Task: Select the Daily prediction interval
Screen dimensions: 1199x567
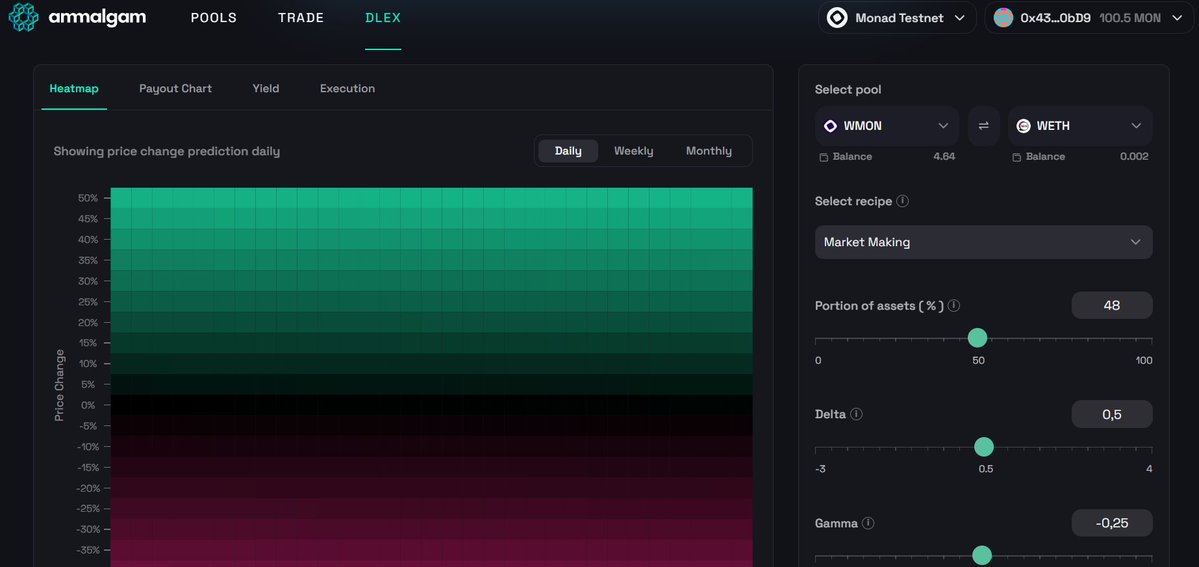Action: pos(568,151)
